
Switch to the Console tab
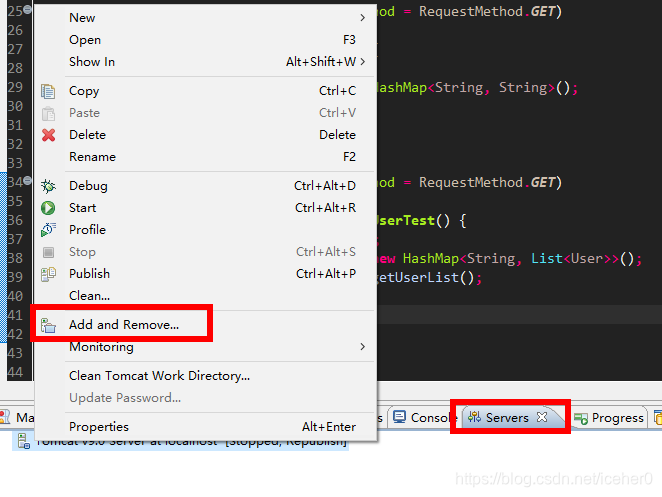[423, 418]
